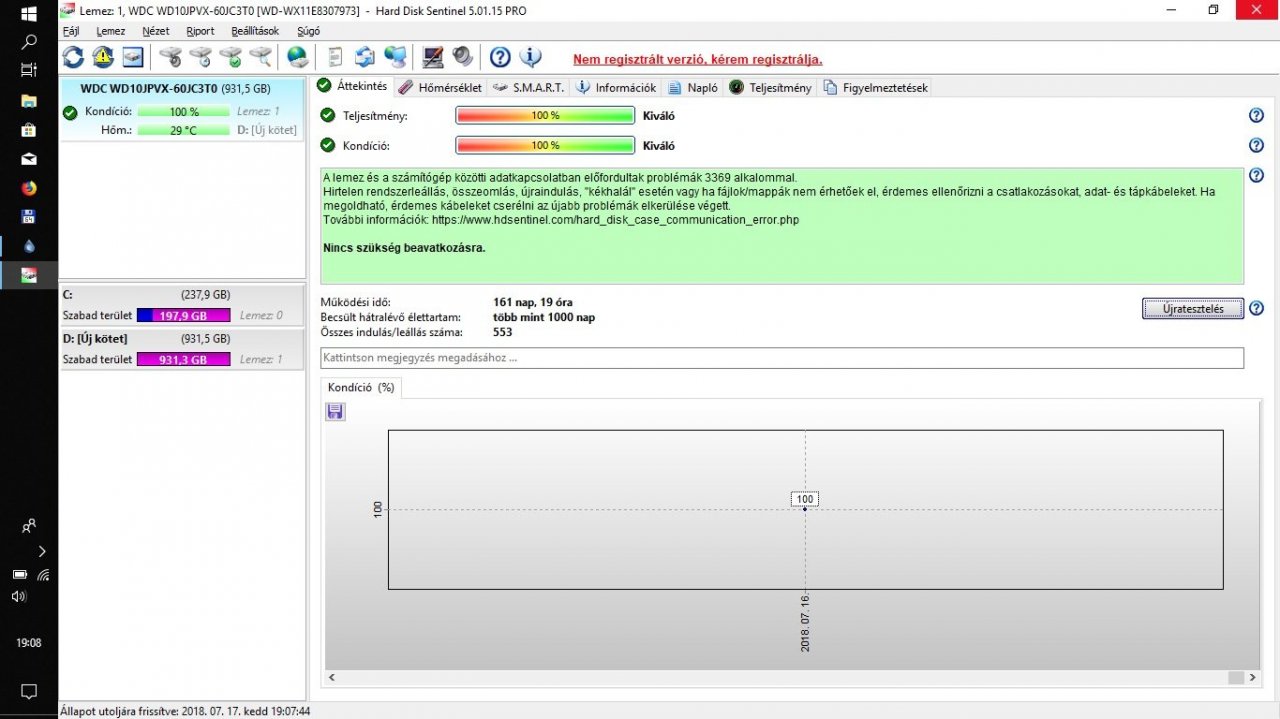Open the Nézet menu
The image size is (1280, 719).
tap(156, 31)
